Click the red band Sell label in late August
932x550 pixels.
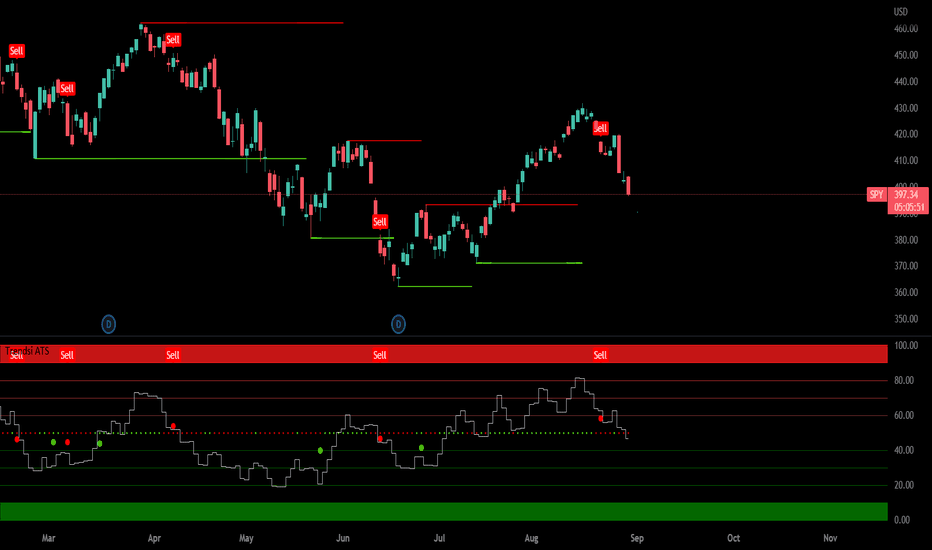click(x=600, y=355)
